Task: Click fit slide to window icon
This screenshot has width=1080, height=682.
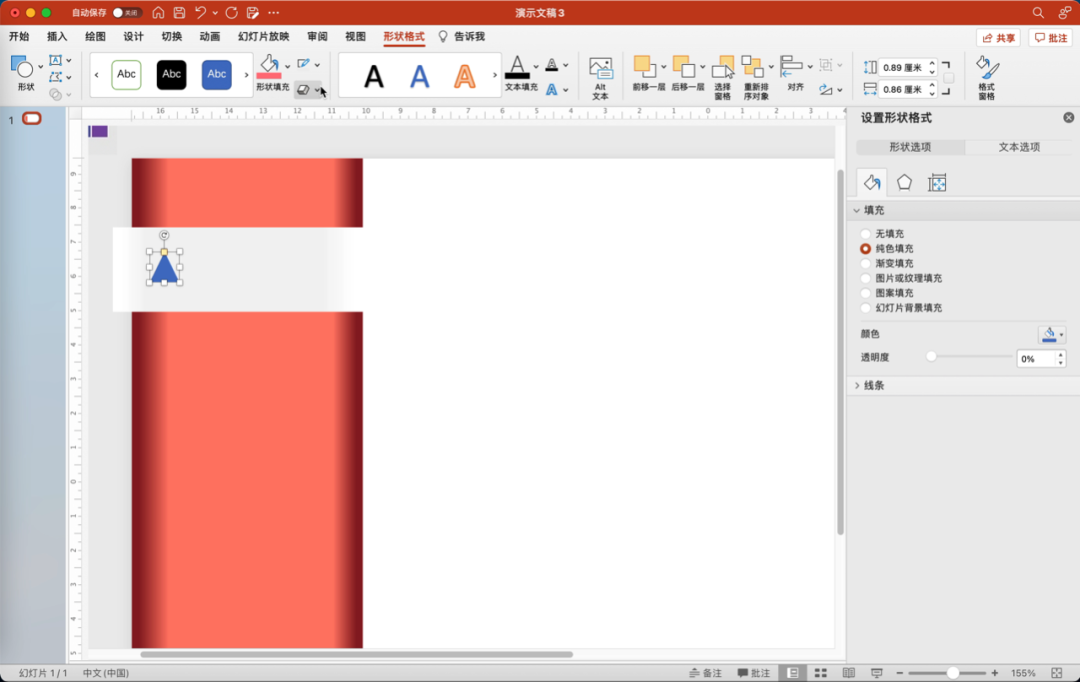Action: pyautogui.click(x=1057, y=673)
